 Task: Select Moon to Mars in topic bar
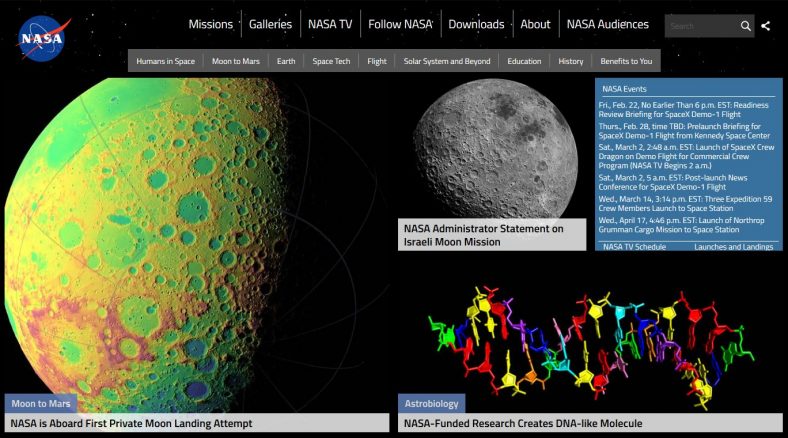click(236, 61)
